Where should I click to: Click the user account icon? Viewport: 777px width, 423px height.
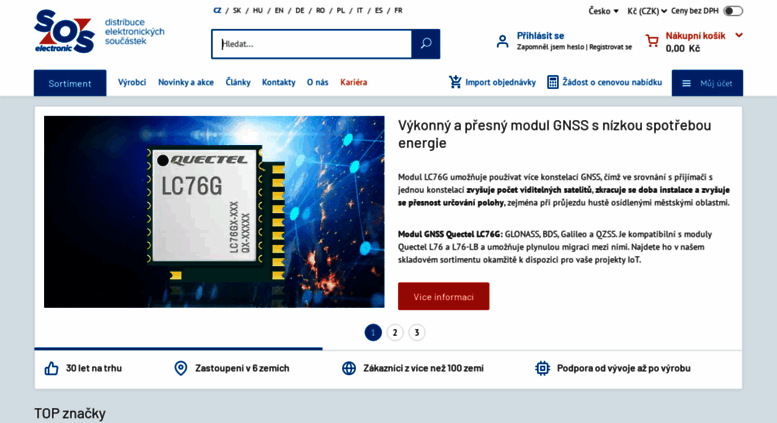502,41
